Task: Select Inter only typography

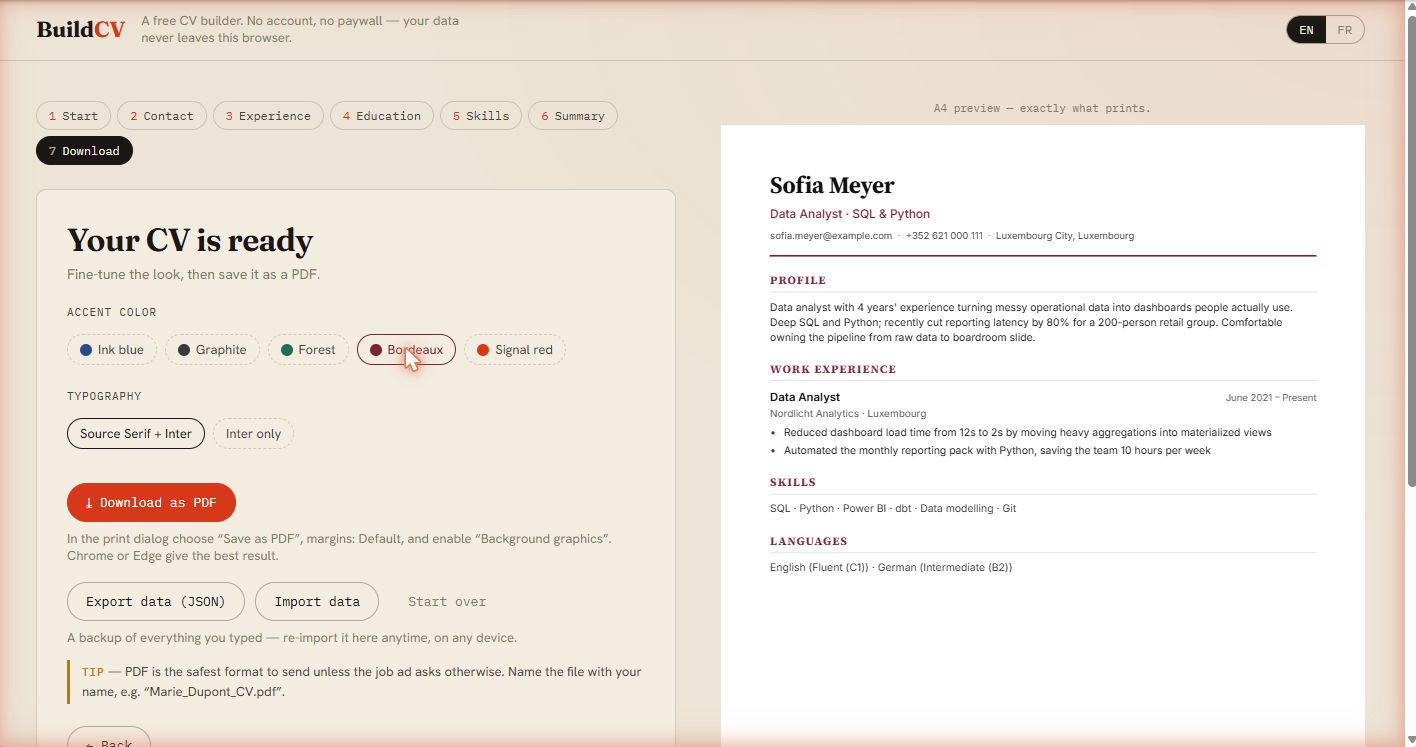Action: pyautogui.click(x=253, y=434)
